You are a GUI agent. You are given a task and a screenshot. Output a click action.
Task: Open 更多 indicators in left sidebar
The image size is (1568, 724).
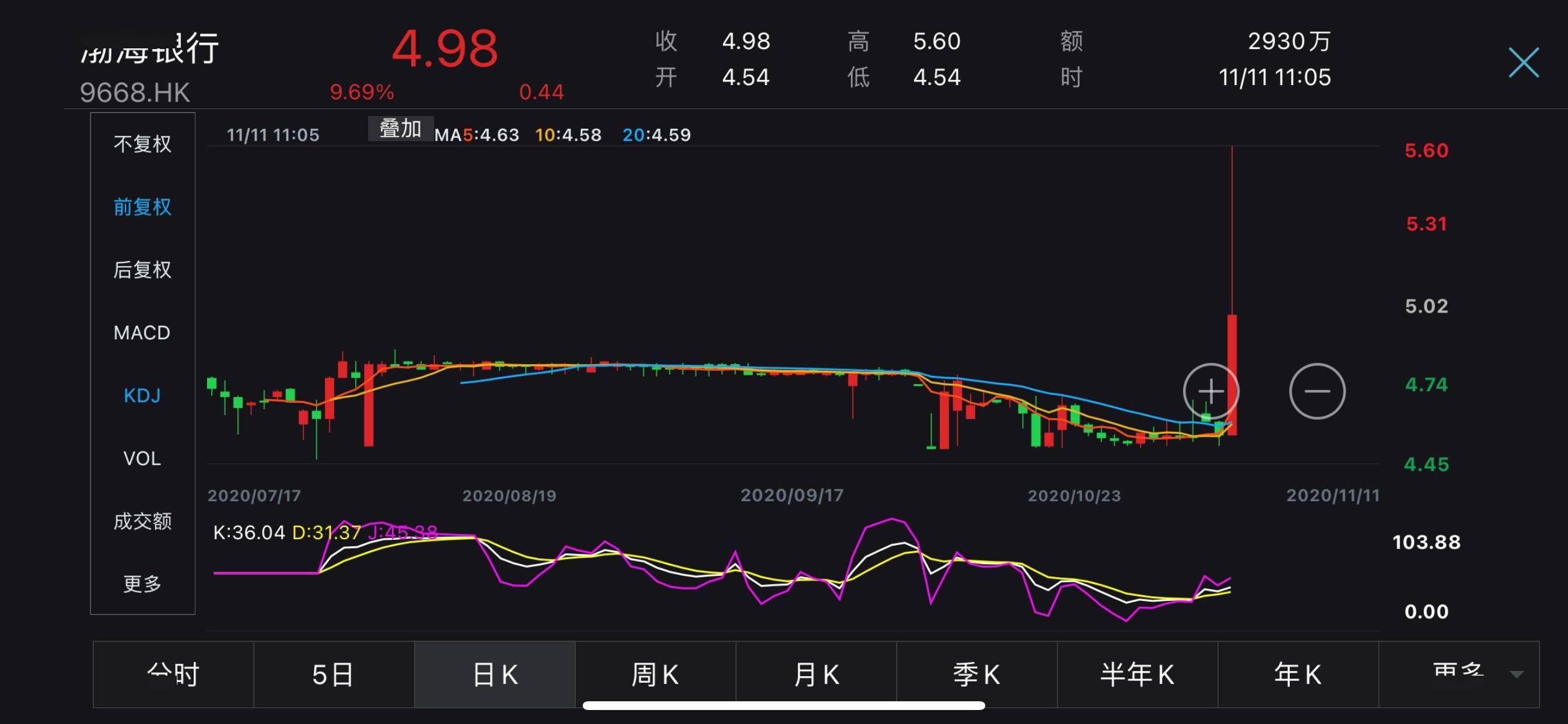pos(142,584)
